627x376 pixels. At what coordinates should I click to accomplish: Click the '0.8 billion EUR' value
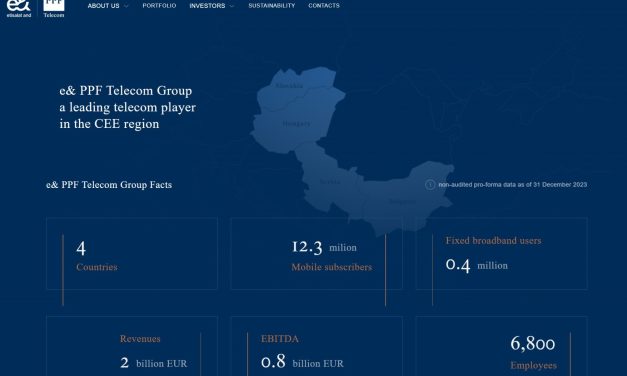coord(302,362)
